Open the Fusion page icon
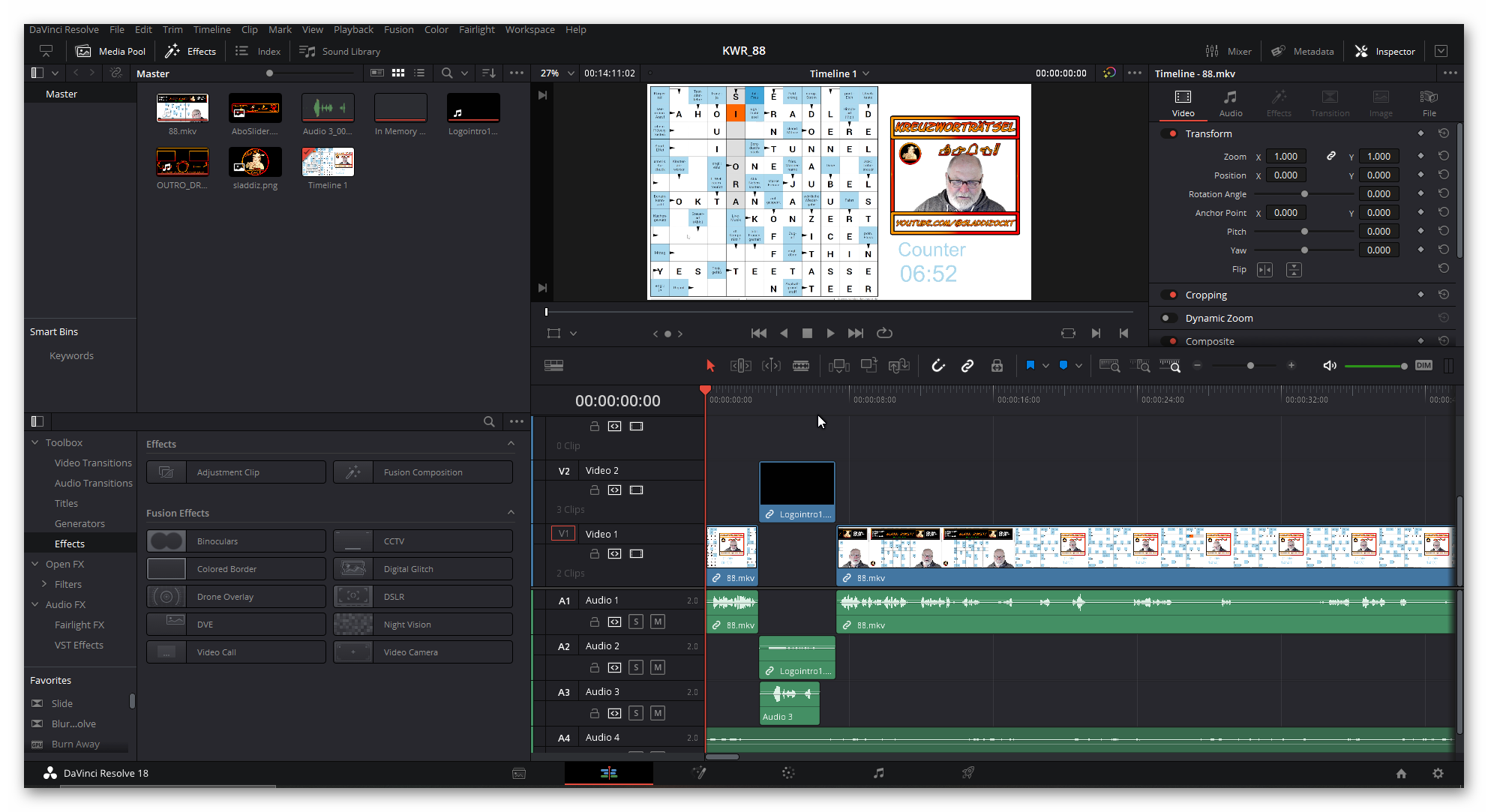 click(x=698, y=773)
